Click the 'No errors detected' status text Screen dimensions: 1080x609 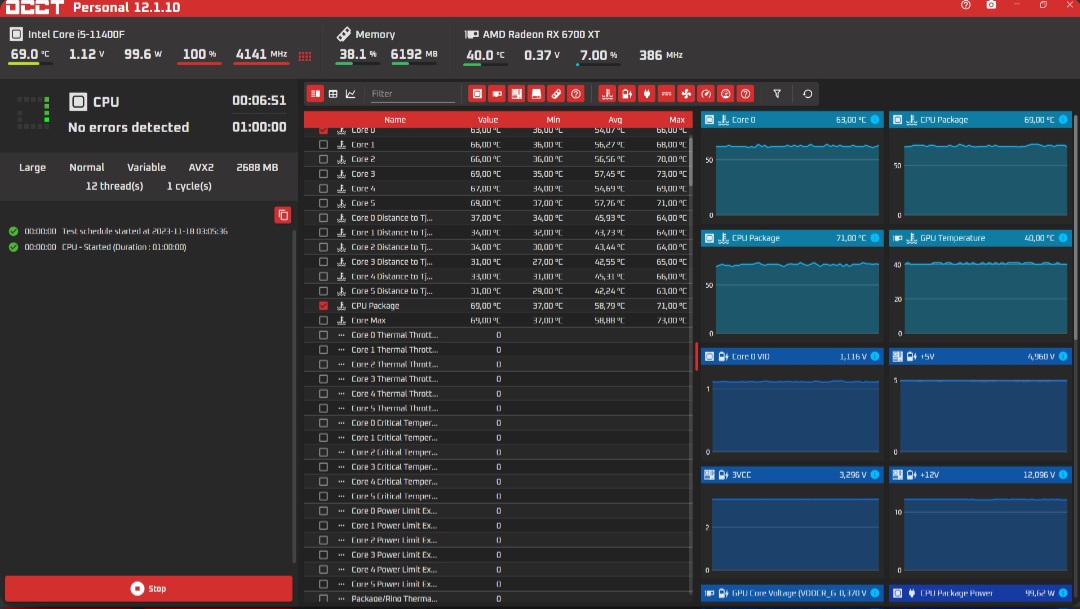coord(128,127)
